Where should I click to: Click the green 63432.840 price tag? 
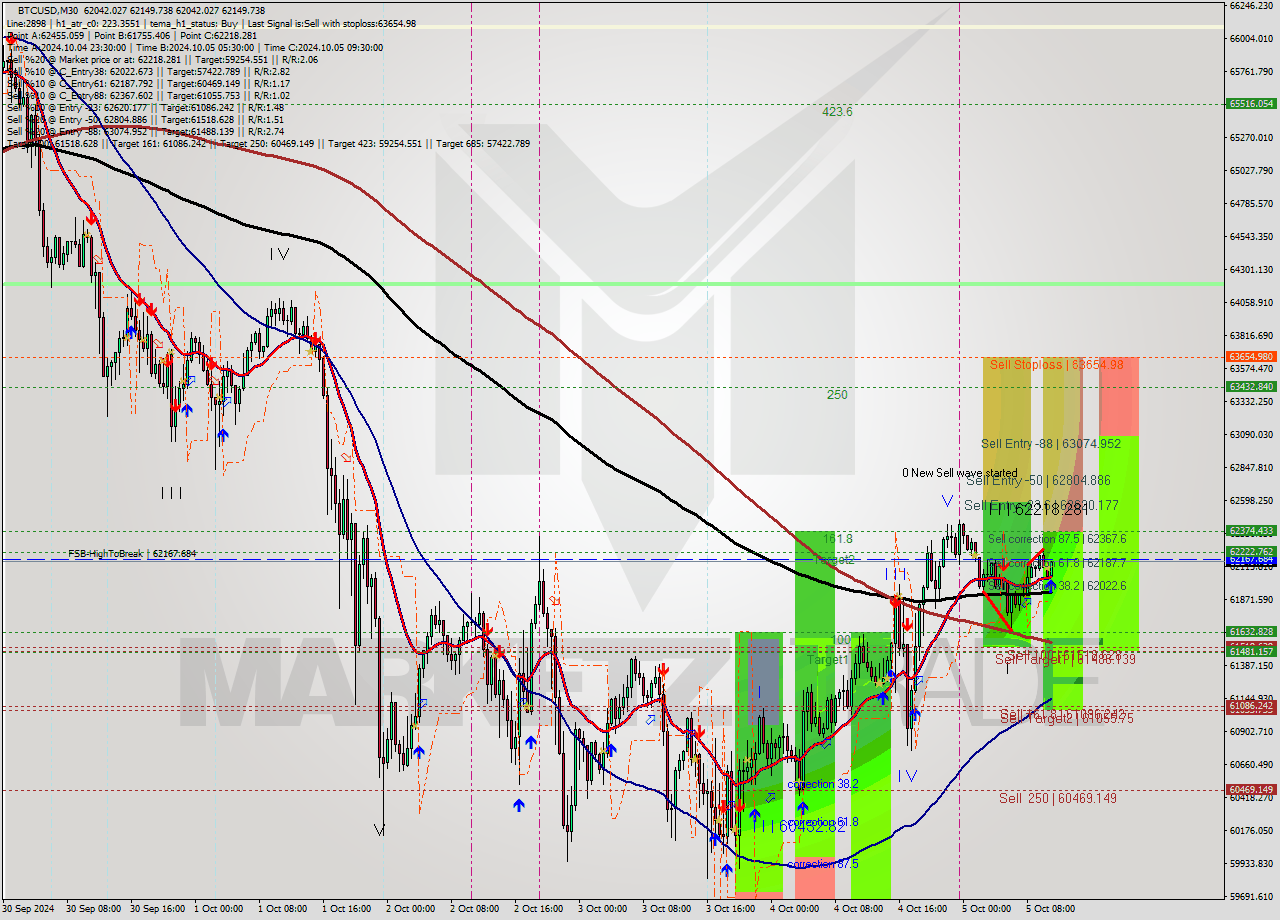[1250, 386]
